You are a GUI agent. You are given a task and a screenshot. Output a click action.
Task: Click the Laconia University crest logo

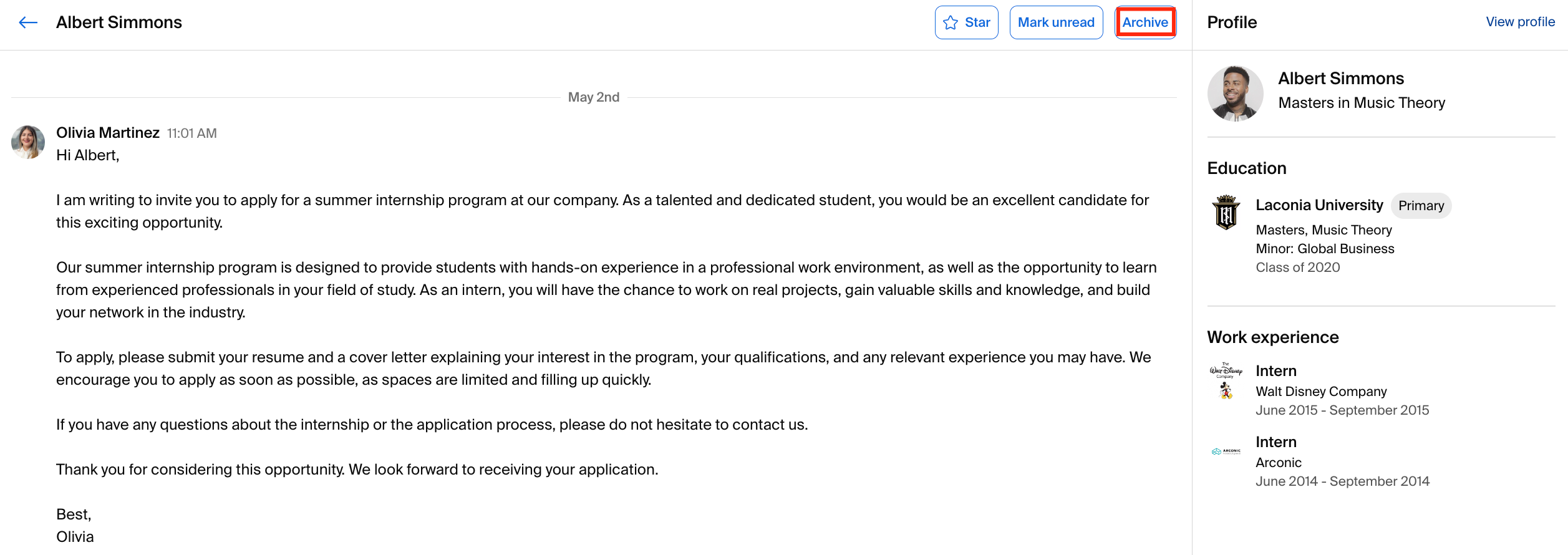click(x=1226, y=212)
